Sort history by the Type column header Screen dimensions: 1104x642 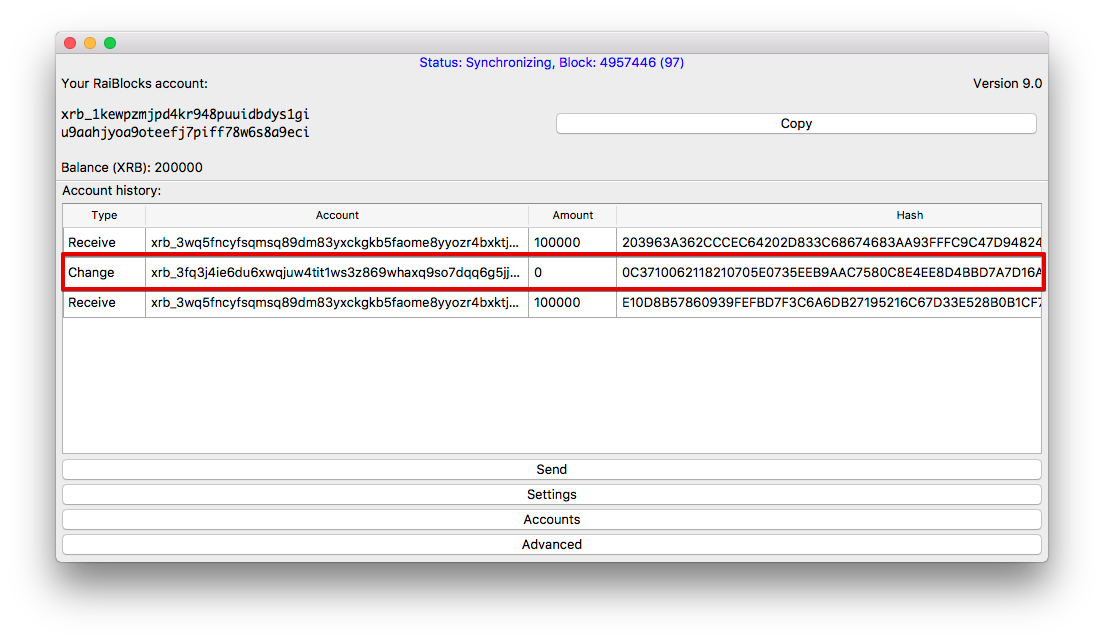tap(104, 215)
